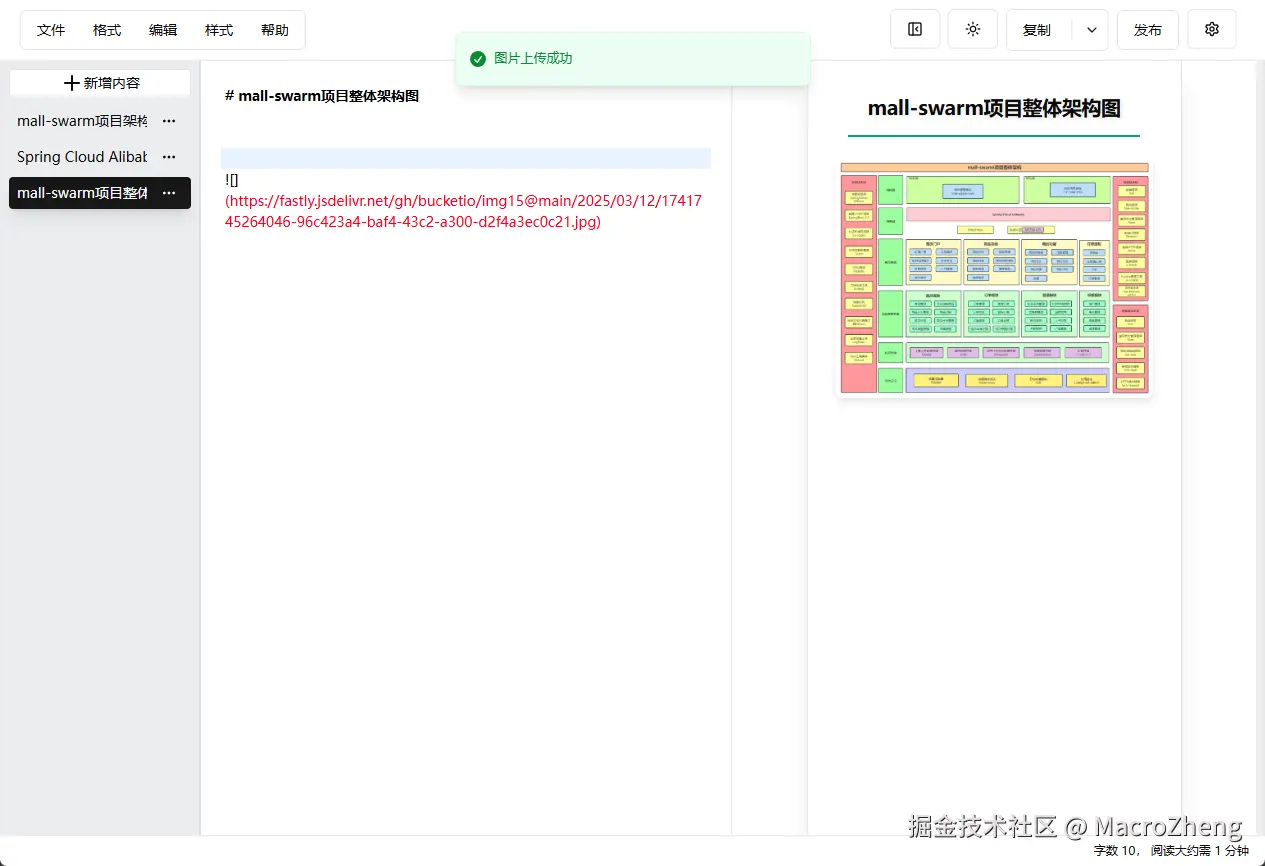Open the 样式 menu
The image size is (1265, 866).
click(x=219, y=30)
